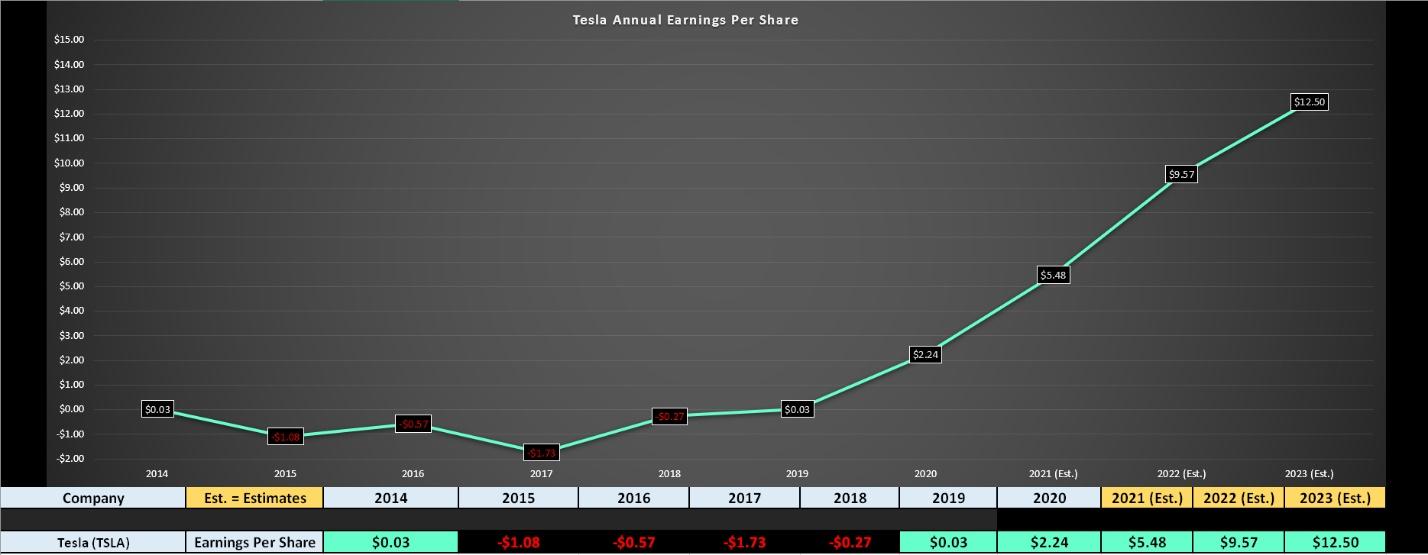Select the 2017 table header cell
This screenshot has height=555, width=1428.
[745, 497]
